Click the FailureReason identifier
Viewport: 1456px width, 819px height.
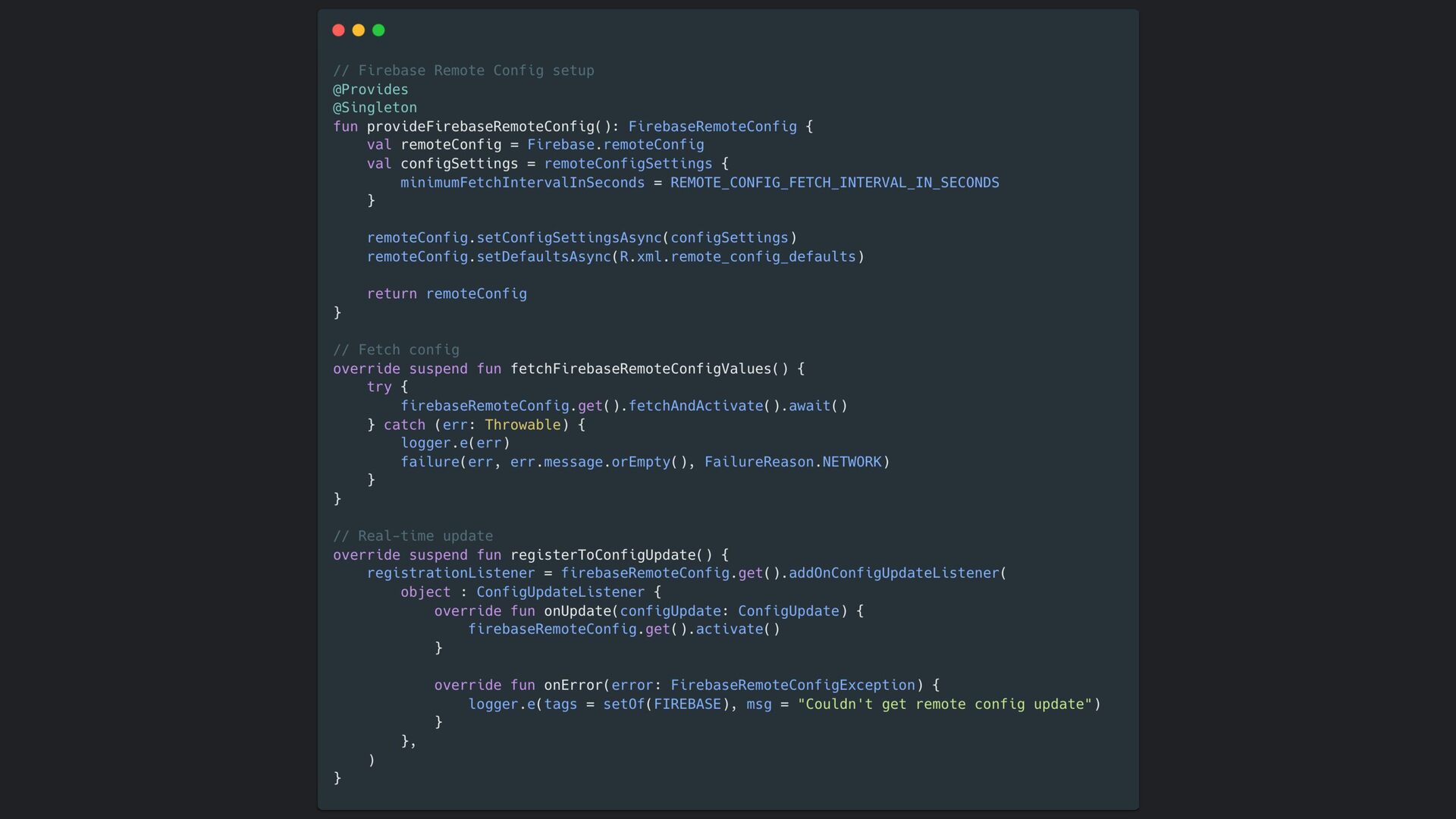click(758, 462)
